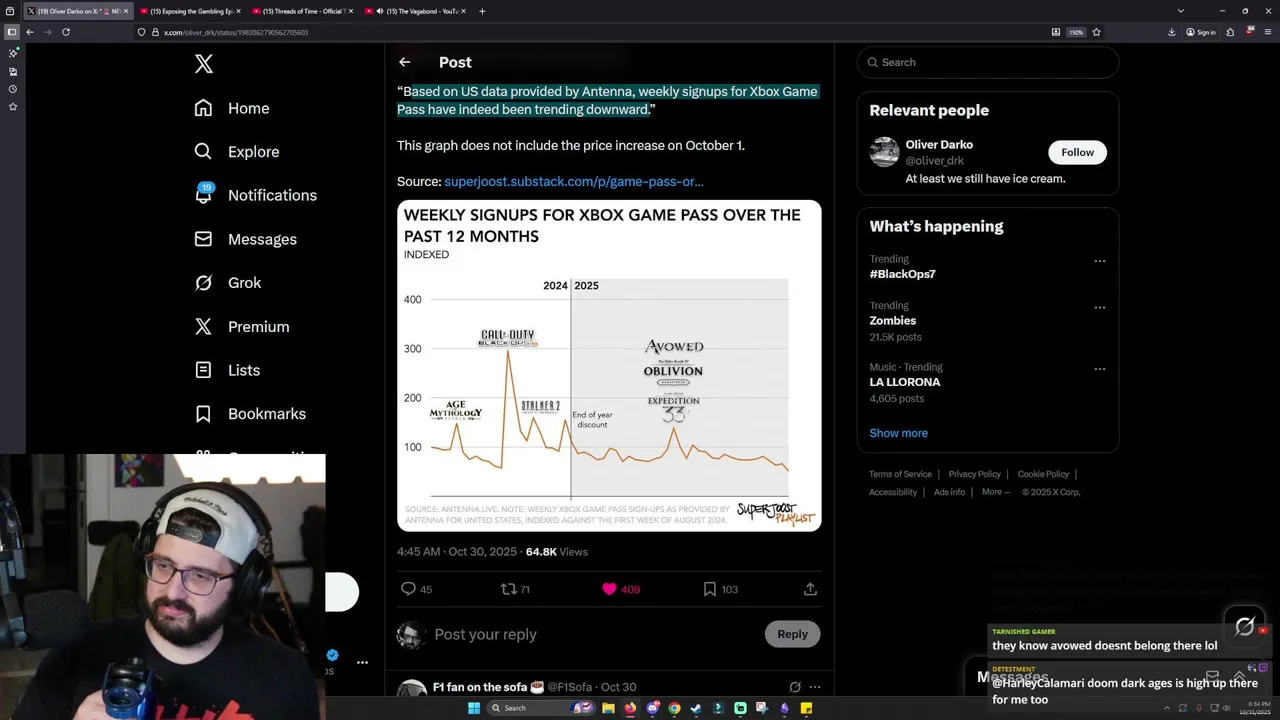Go to Home in the X sidebar
Image resolution: width=1280 pixels, height=720 pixels.
tap(232, 108)
